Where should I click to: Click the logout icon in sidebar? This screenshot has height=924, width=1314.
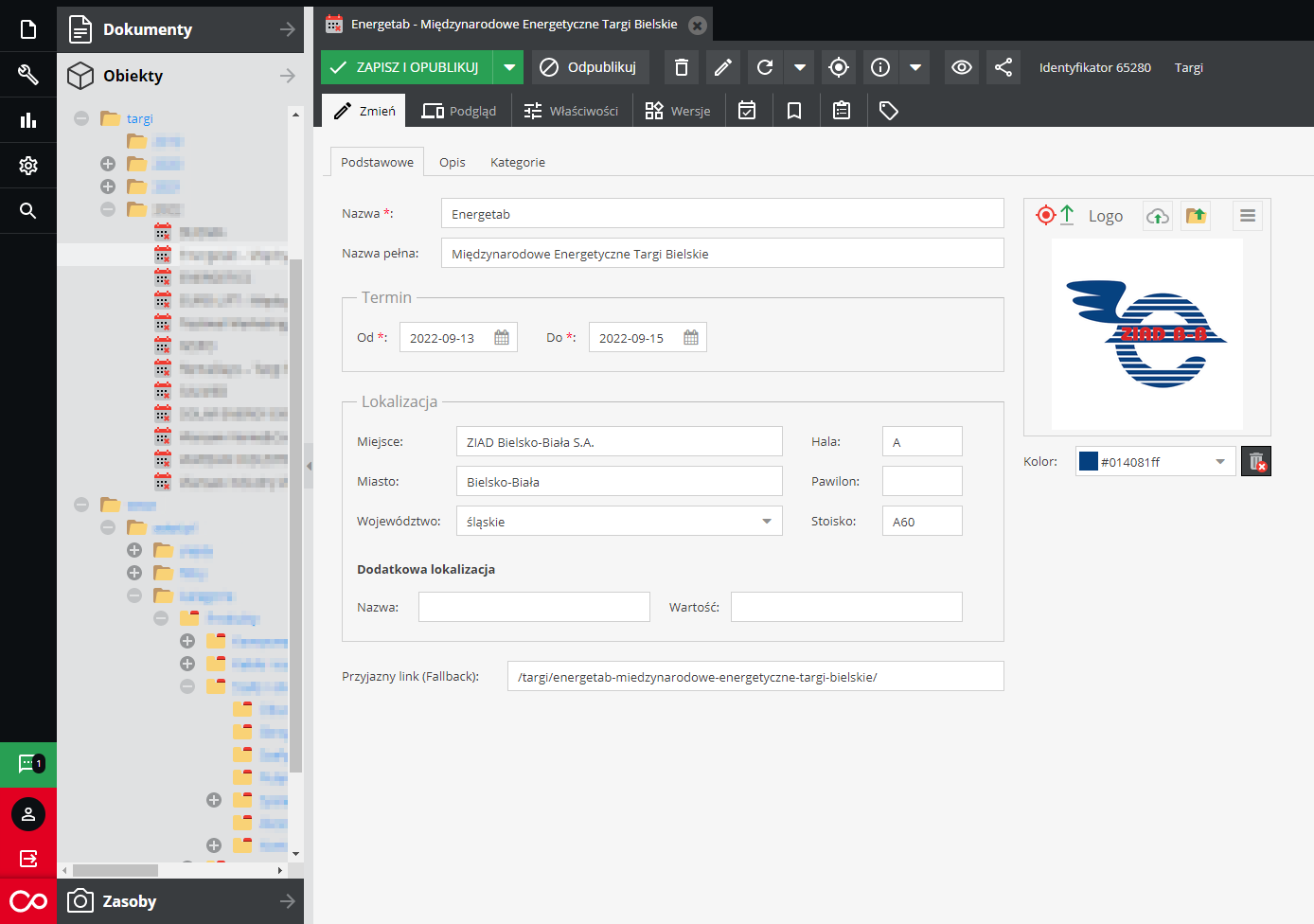coord(28,859)
